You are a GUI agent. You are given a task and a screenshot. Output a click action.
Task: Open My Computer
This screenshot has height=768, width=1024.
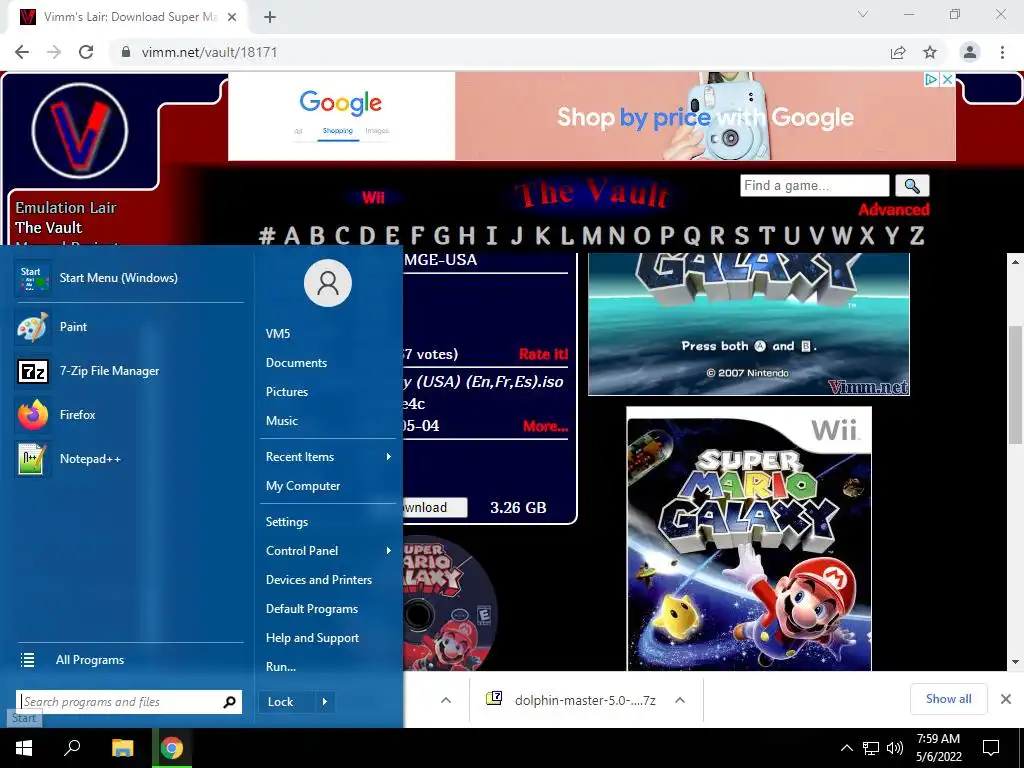pos(302,486)
